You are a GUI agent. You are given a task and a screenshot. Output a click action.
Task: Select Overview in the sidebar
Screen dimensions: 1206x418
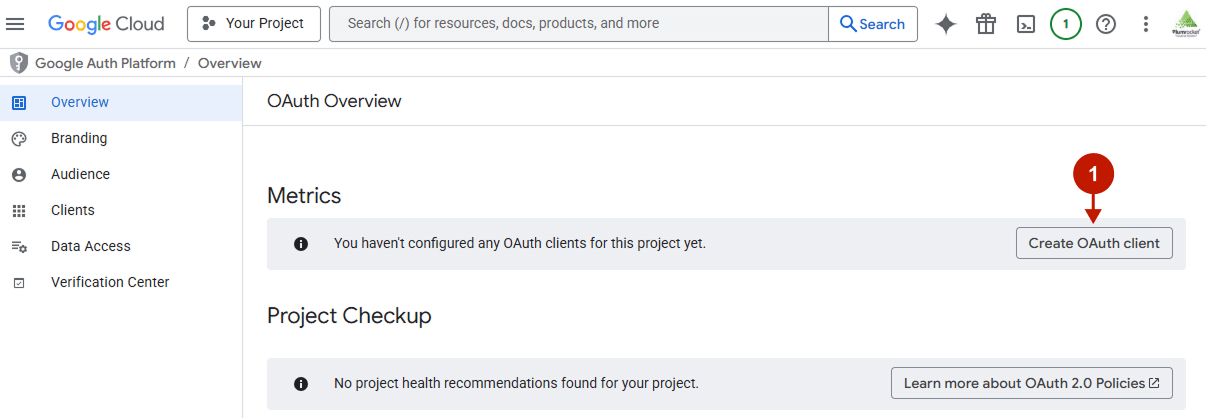(x=80, y=102)
